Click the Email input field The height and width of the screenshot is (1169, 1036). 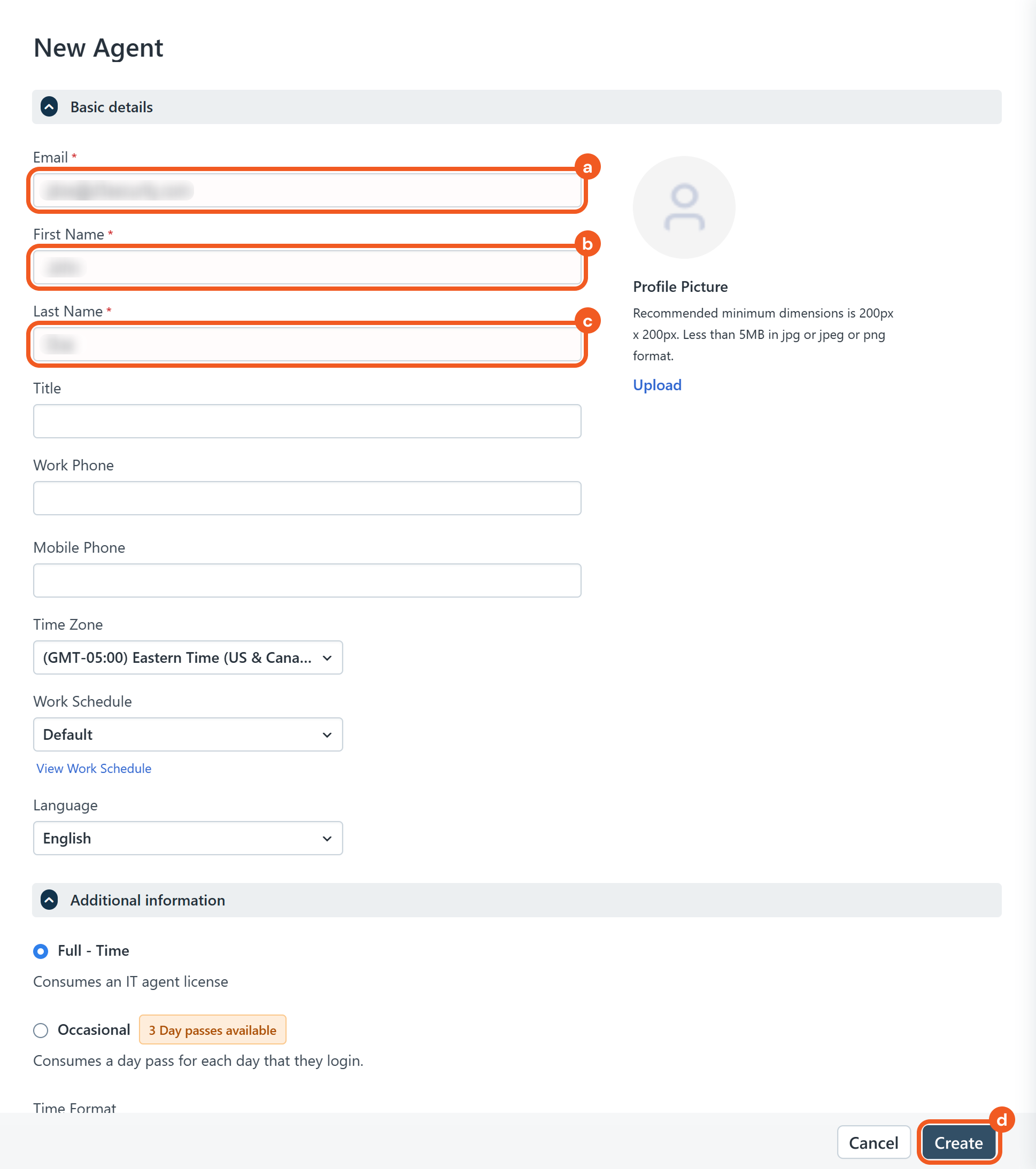(307, 190)
